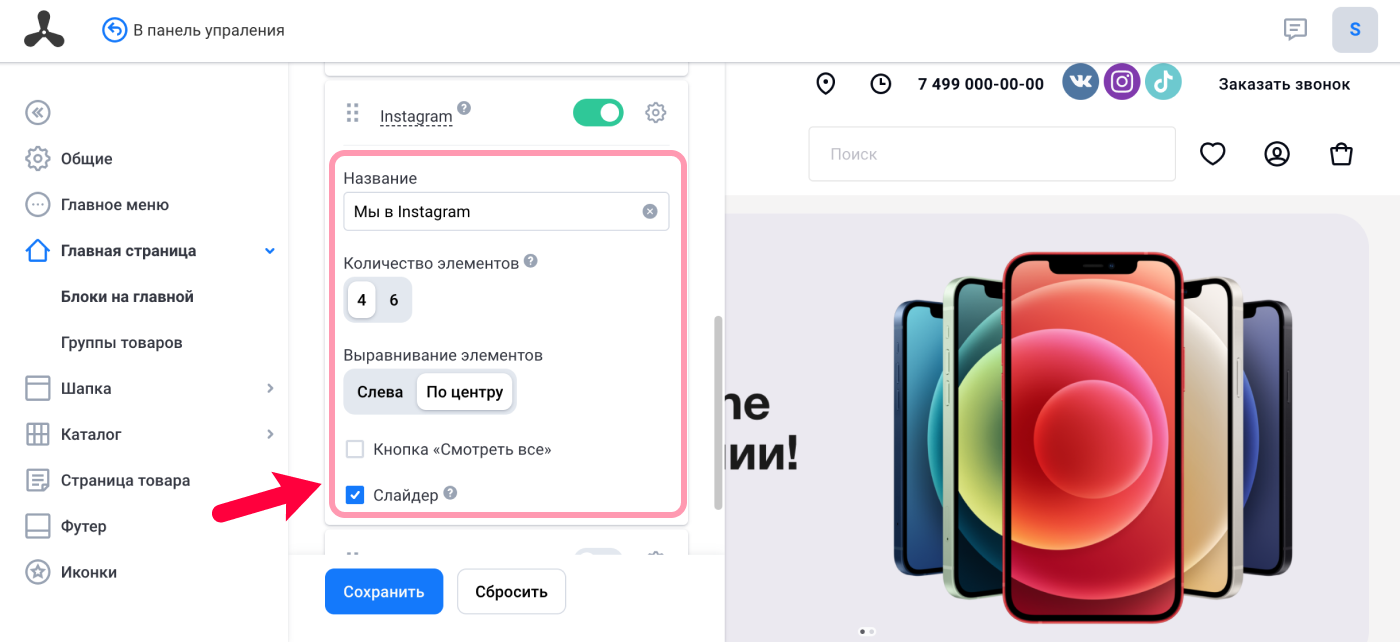Viewport: 1400px width, 642px height.
Task: Collapse the Главная страница section chevron
Action: (x=270, y=250)
